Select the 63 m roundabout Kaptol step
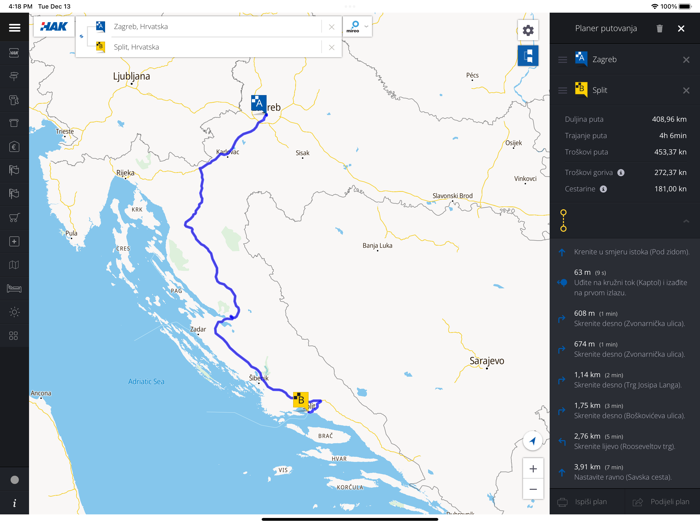The height and width of the screenshot is (525, 700). [x=625, y=282]
